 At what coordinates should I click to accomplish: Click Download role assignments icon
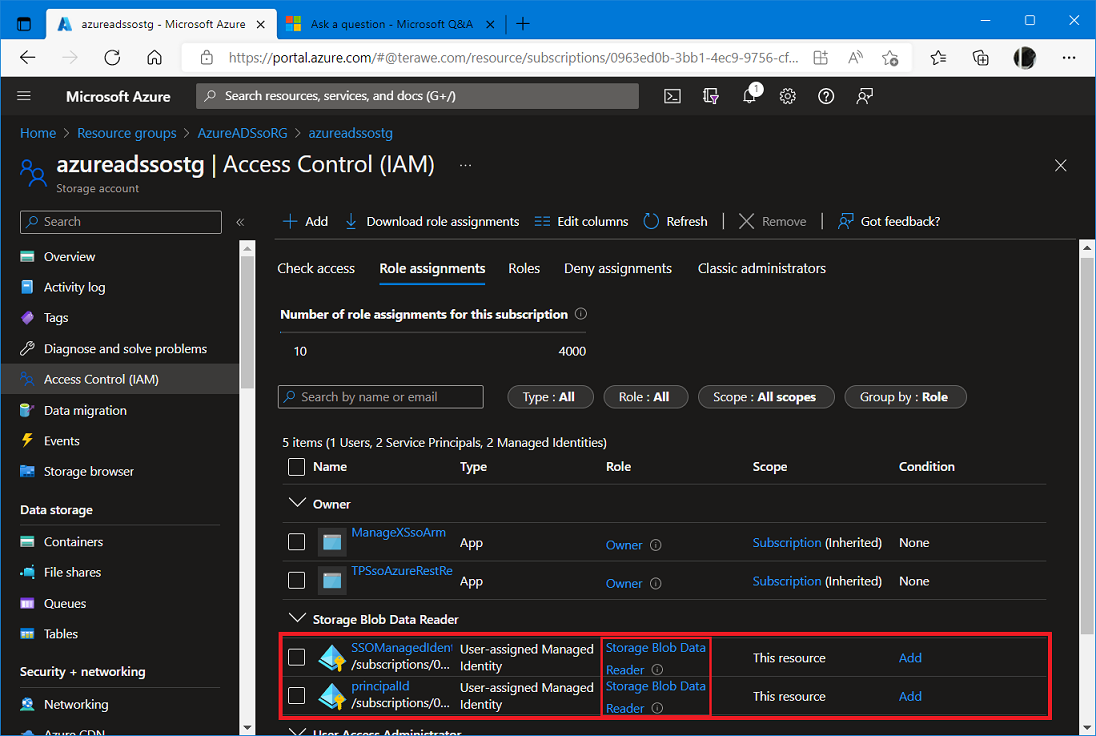351,221
